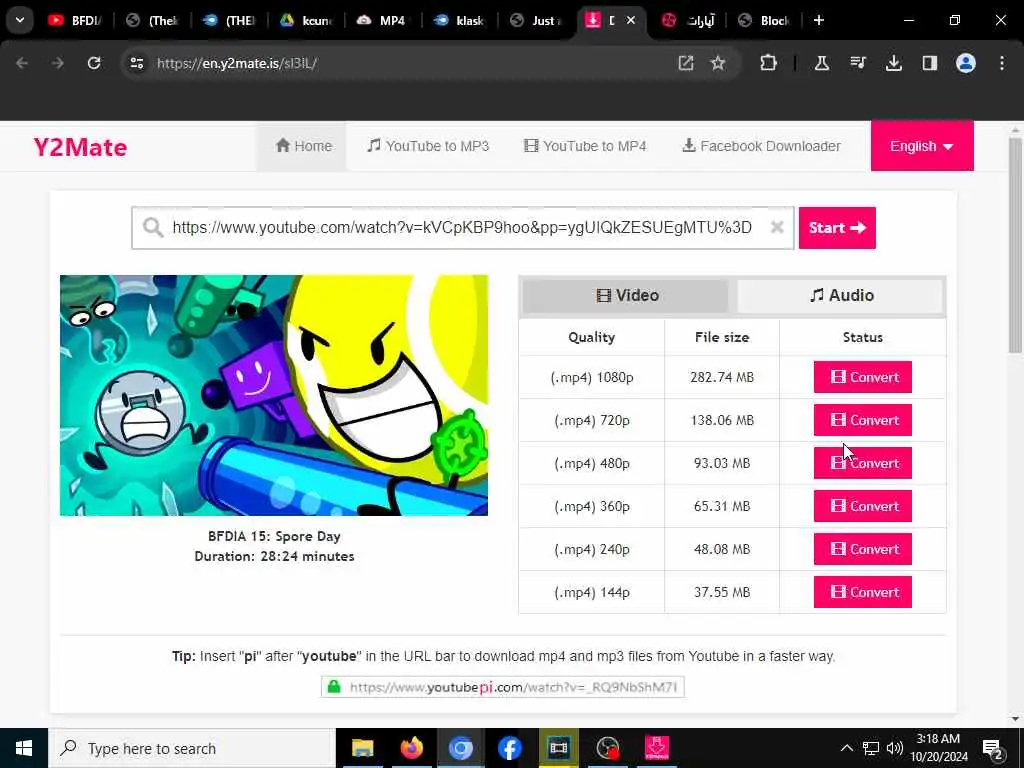The image size is (1024, 768).
Task: Click the Y2Mate logo link
Action: [80, 147]
